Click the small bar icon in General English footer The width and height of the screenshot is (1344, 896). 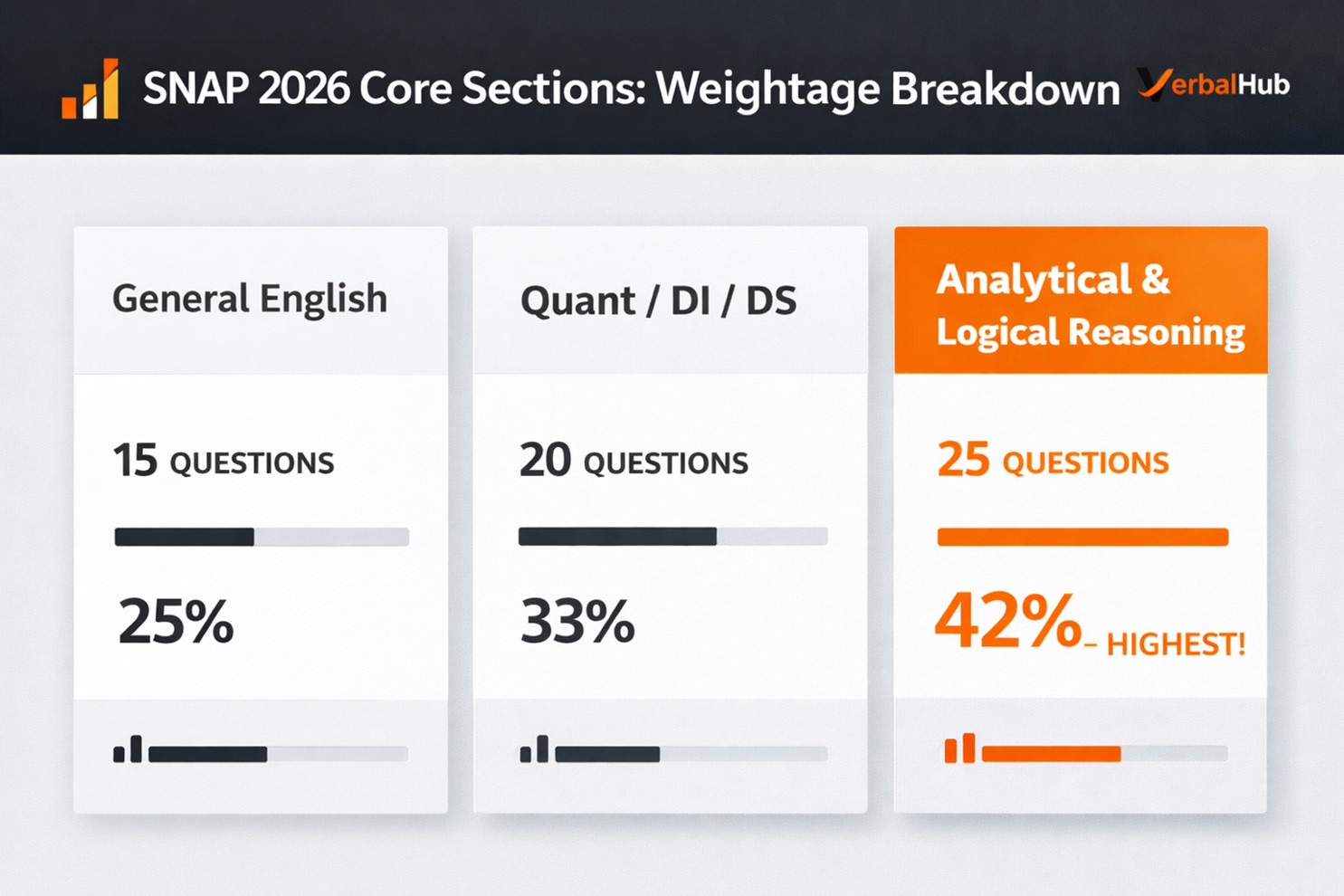[128, 750]
